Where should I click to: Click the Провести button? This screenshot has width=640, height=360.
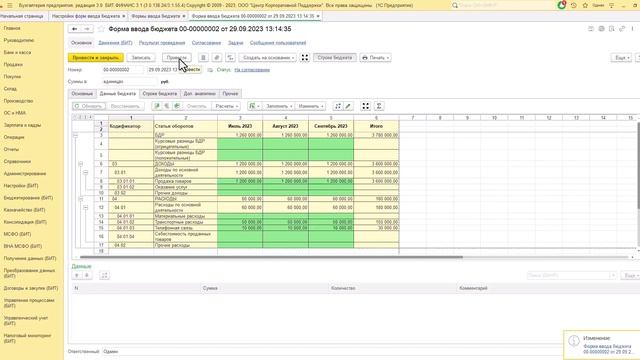point(176,58)
